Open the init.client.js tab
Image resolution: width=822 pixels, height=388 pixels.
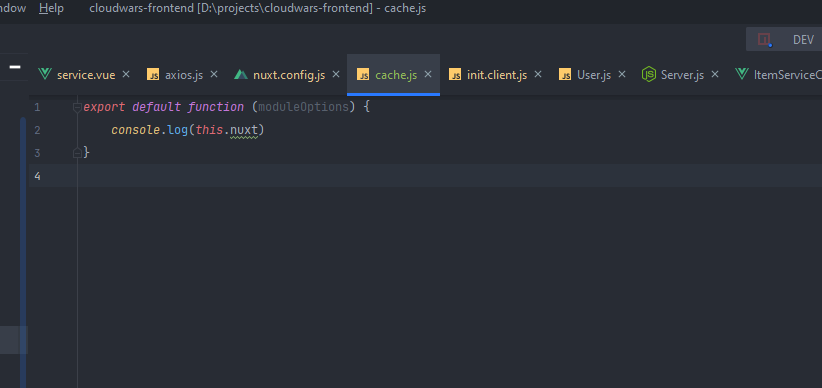tap(497, 75)
